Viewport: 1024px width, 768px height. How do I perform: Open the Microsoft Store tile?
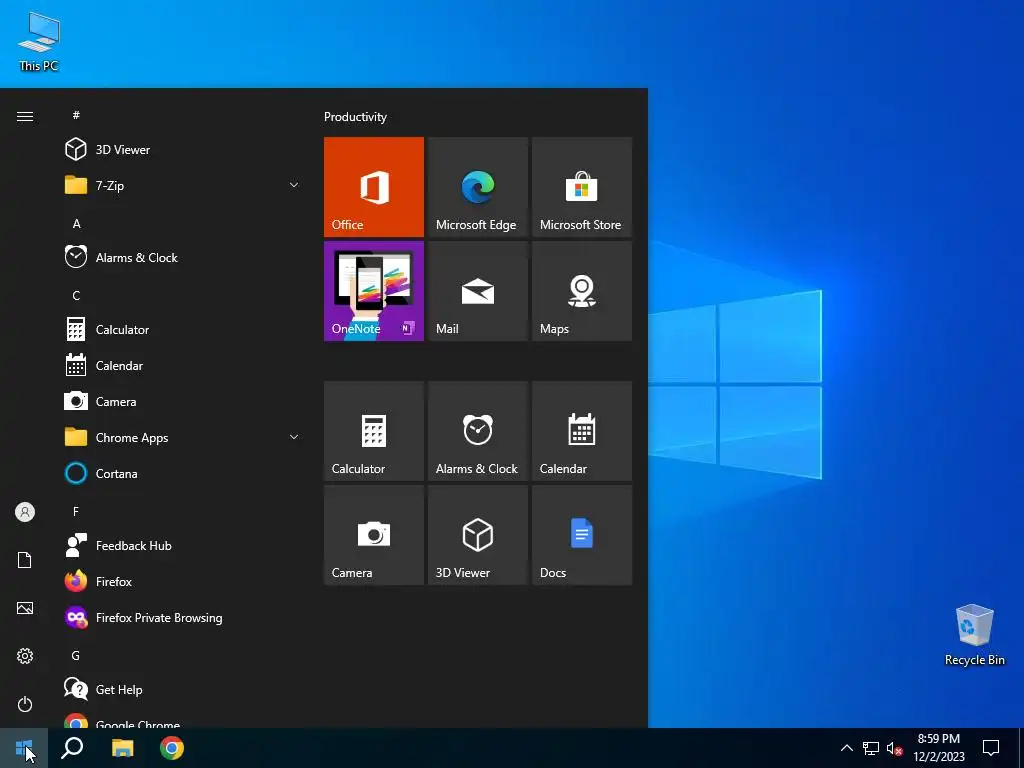[x=582, y=187]
